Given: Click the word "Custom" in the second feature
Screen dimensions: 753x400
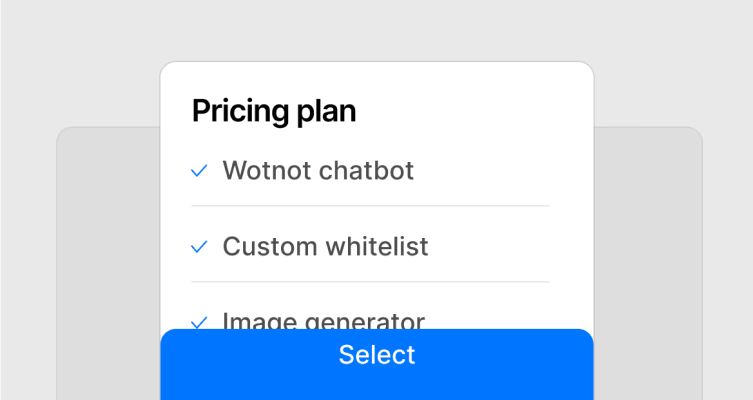Looking at the screenshot, I should pyautogui.click(x=270, y=246).
